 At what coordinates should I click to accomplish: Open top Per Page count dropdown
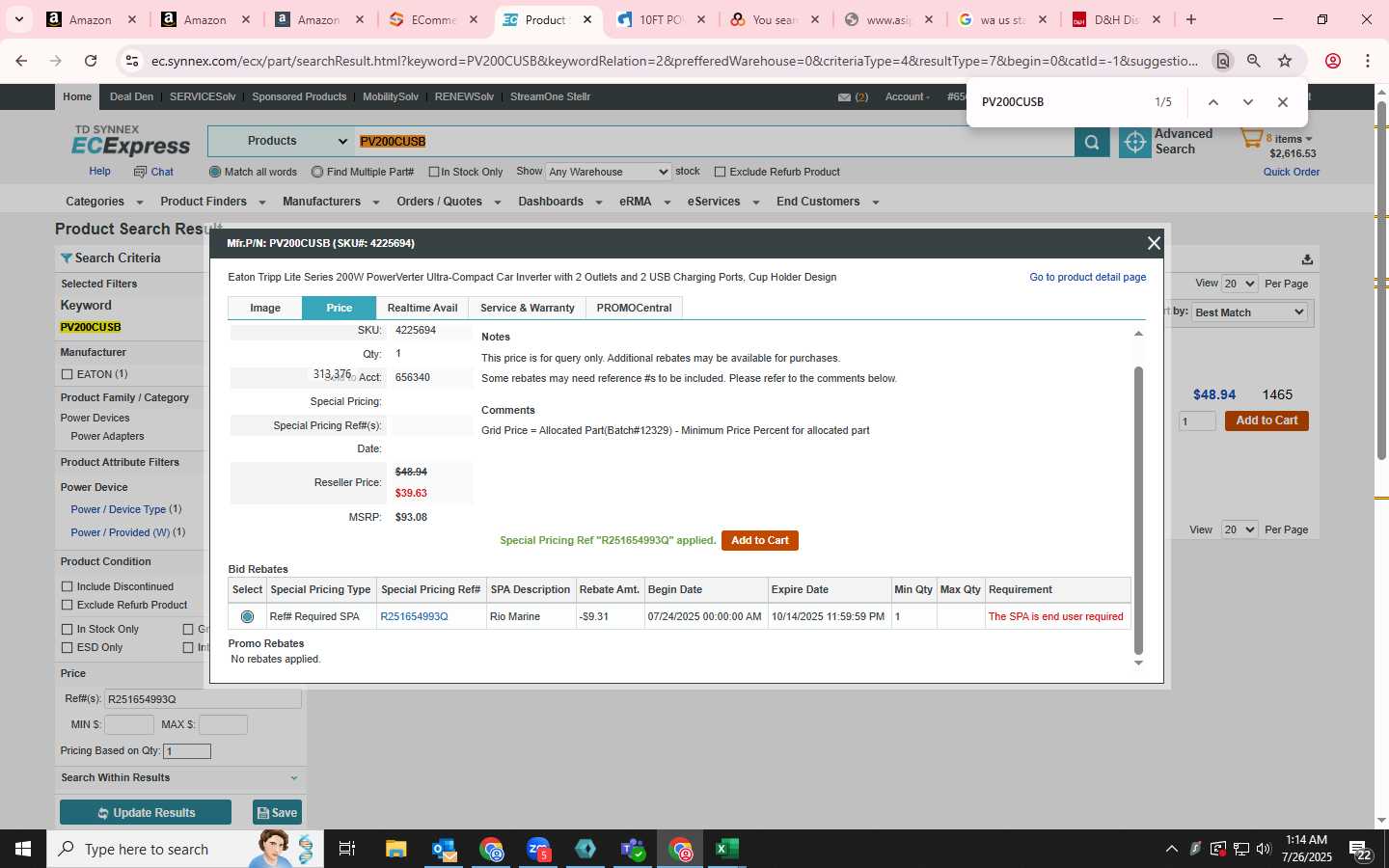(1239, 284)
